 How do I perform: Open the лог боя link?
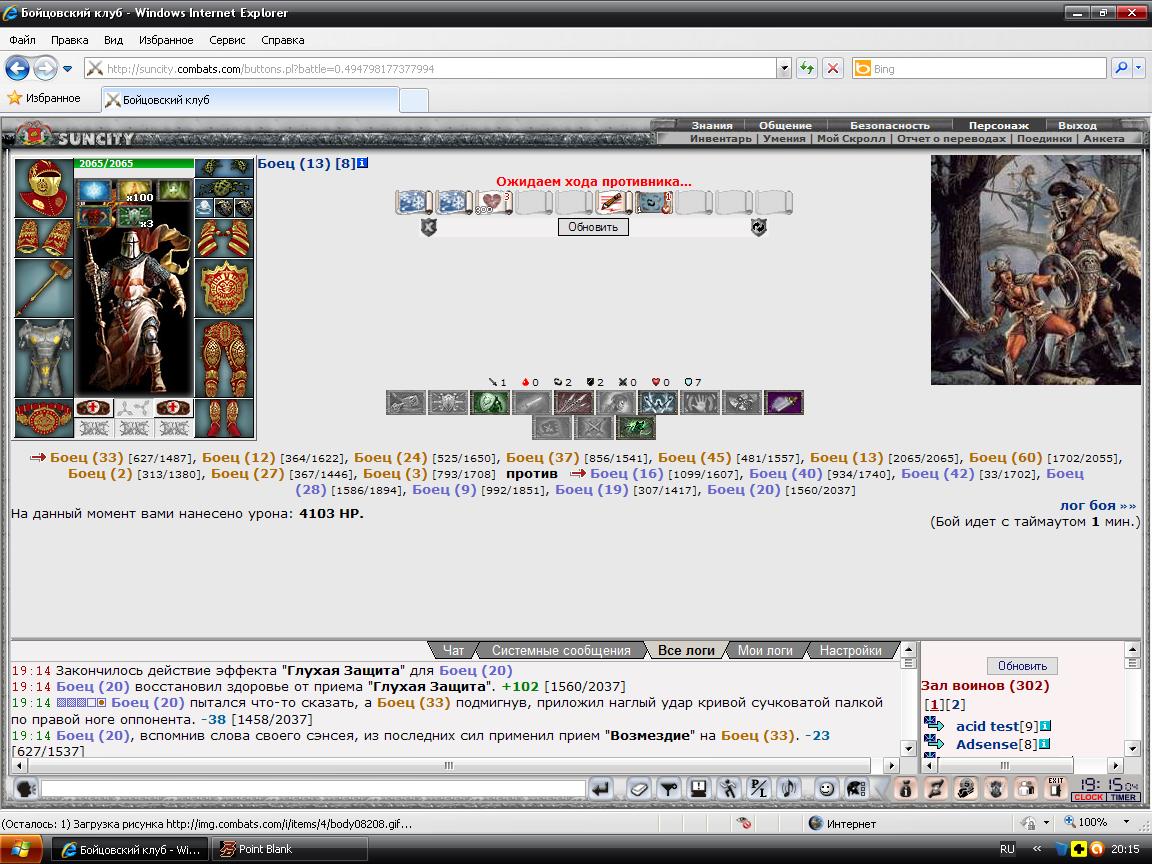[1098, 505]
